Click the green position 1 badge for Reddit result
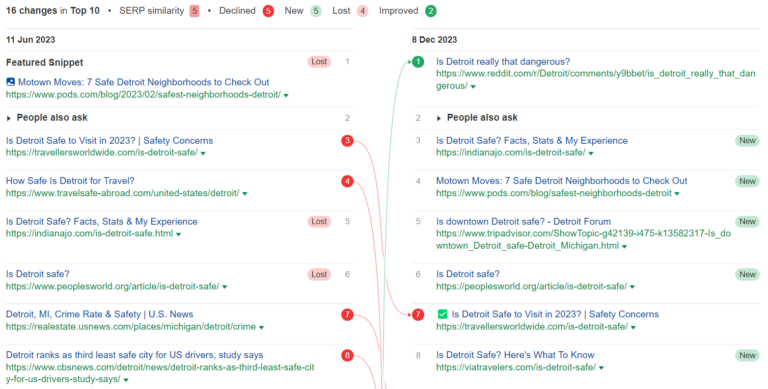 pos(418,62)
